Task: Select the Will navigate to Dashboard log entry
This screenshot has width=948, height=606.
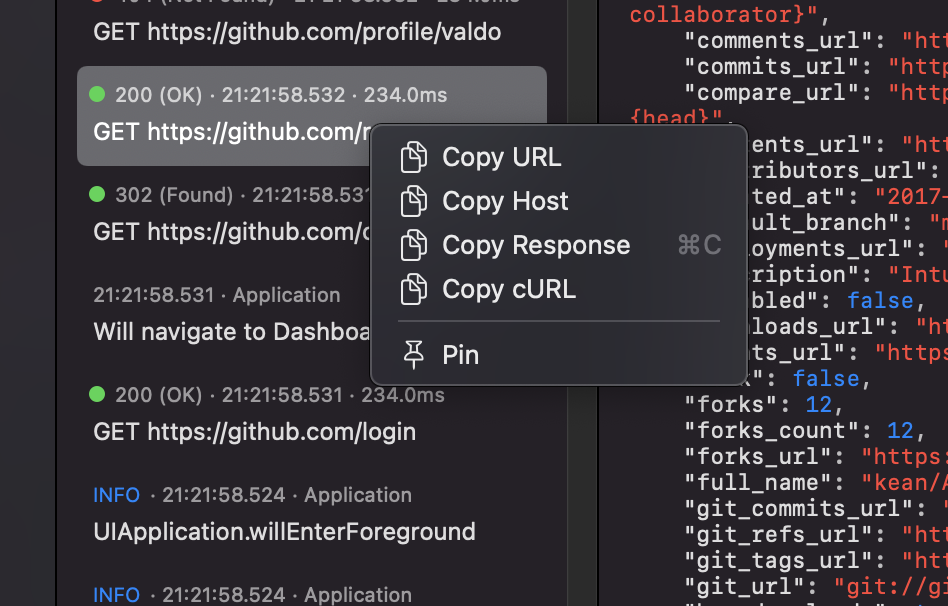Action: point(232,332)
